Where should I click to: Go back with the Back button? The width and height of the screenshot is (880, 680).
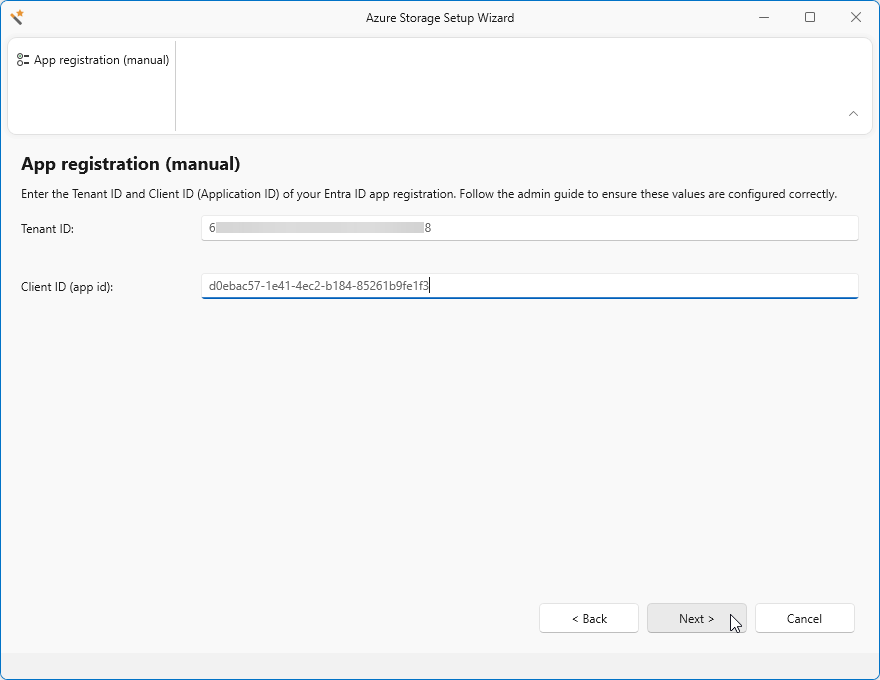coord(589,618)
